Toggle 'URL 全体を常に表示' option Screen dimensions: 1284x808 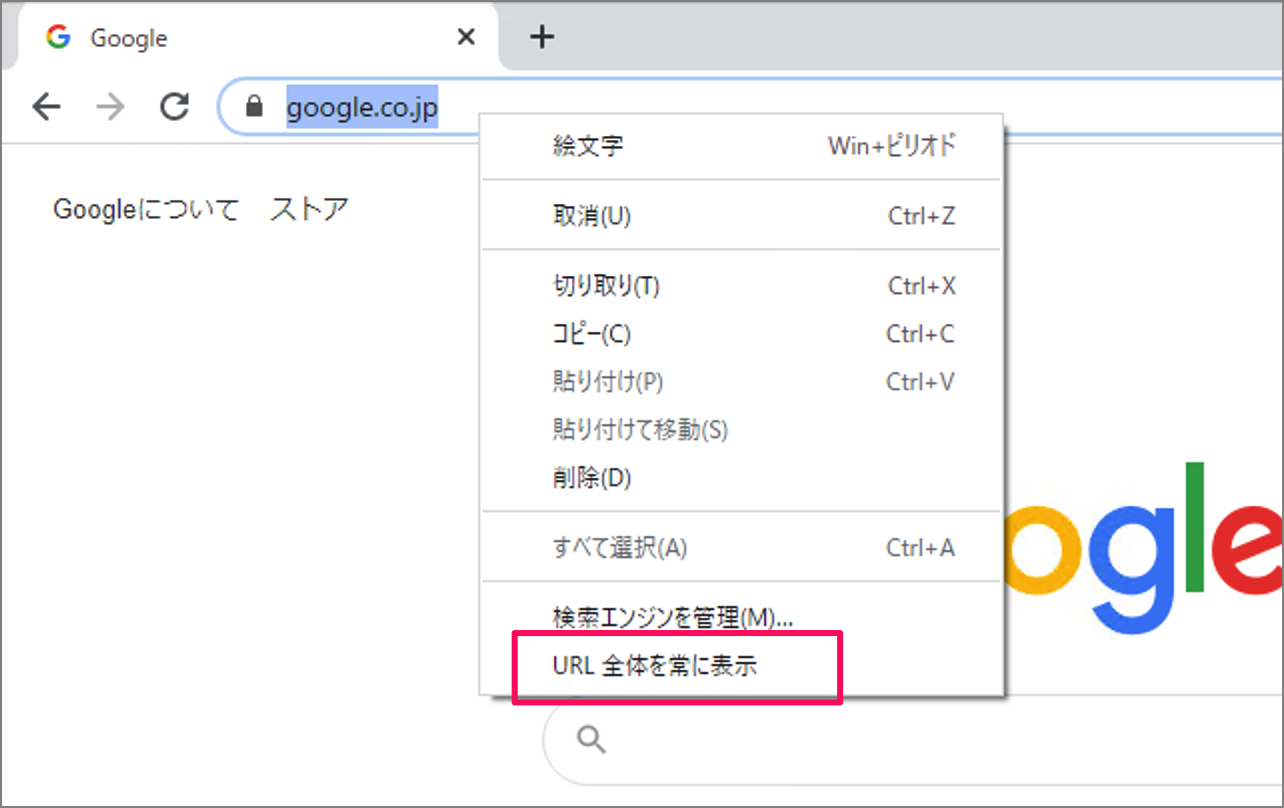pos(655,667)
